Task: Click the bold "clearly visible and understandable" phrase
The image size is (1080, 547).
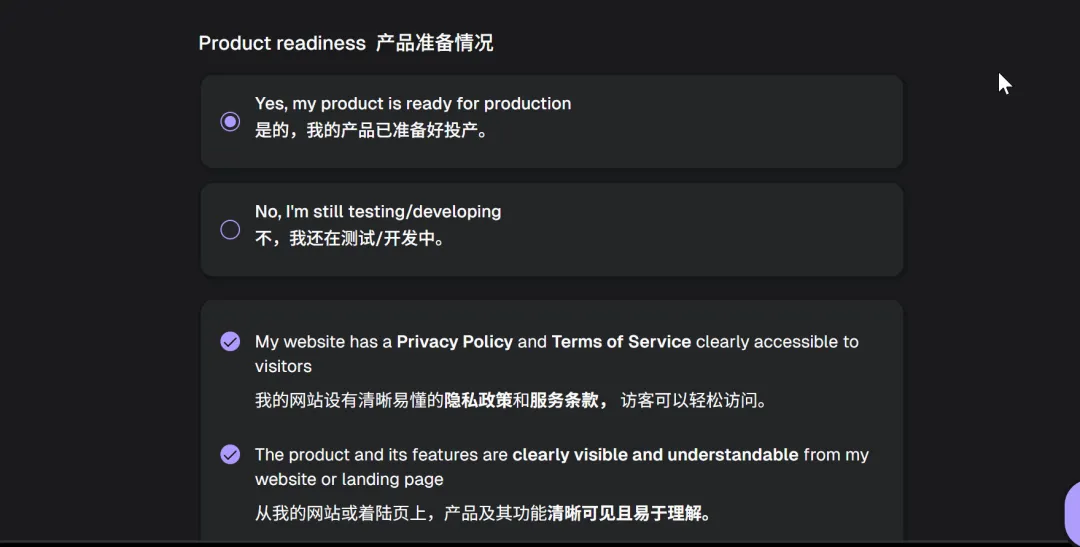Action: [655, 455]
